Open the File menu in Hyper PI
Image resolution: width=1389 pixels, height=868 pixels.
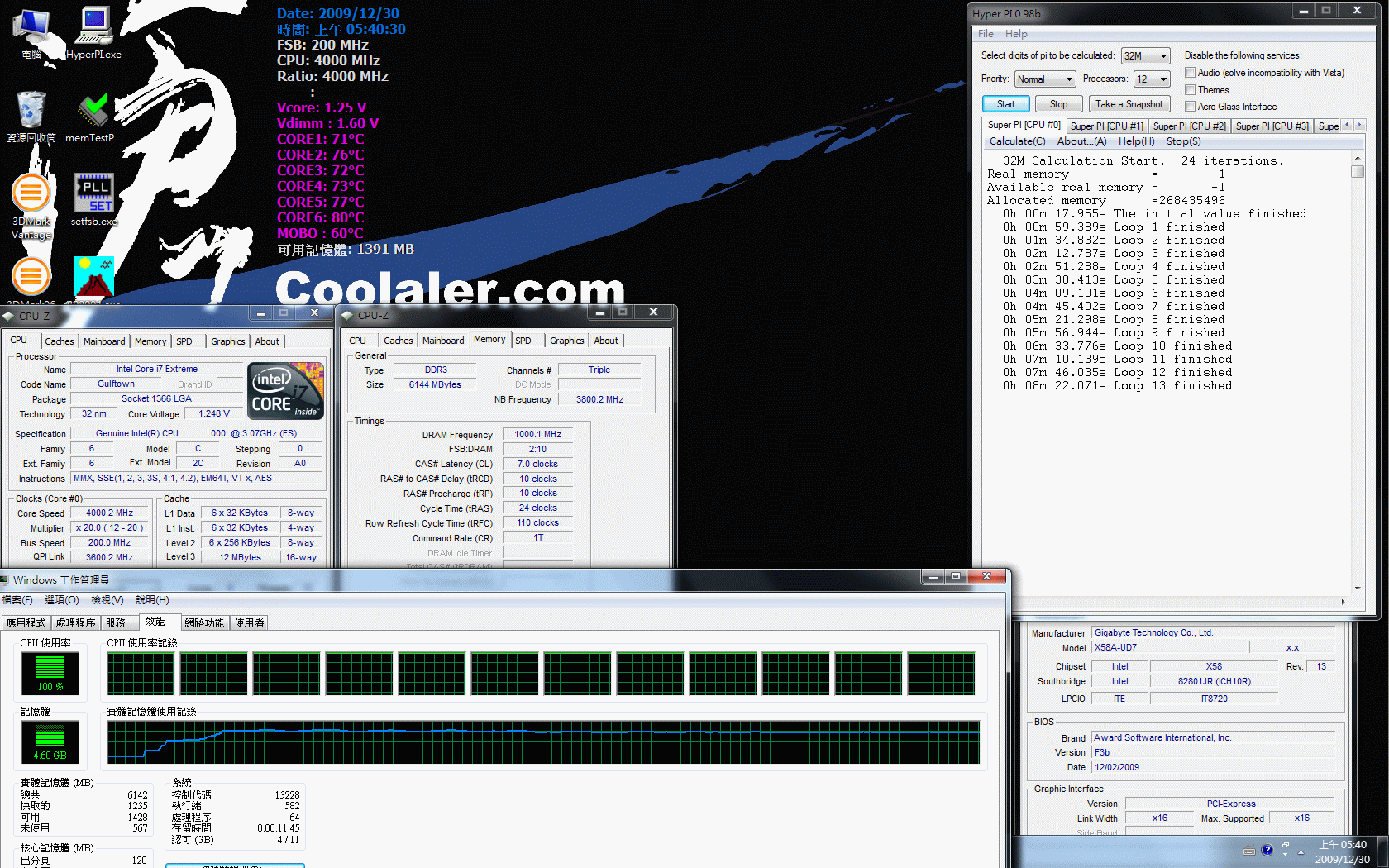pos(986,34)
